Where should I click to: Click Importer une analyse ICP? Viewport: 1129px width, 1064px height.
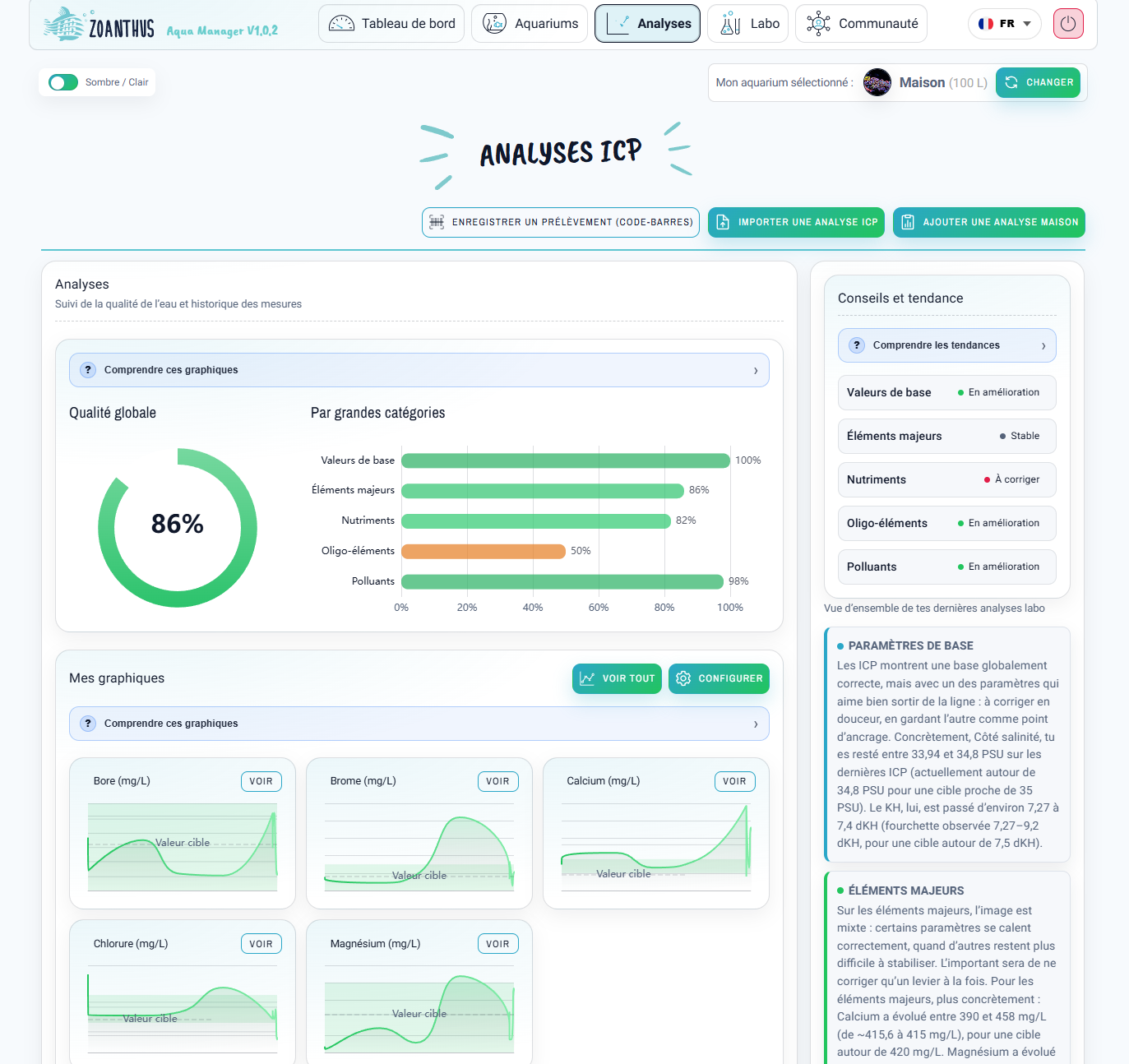pyautogui.click(x=796, y=222)
